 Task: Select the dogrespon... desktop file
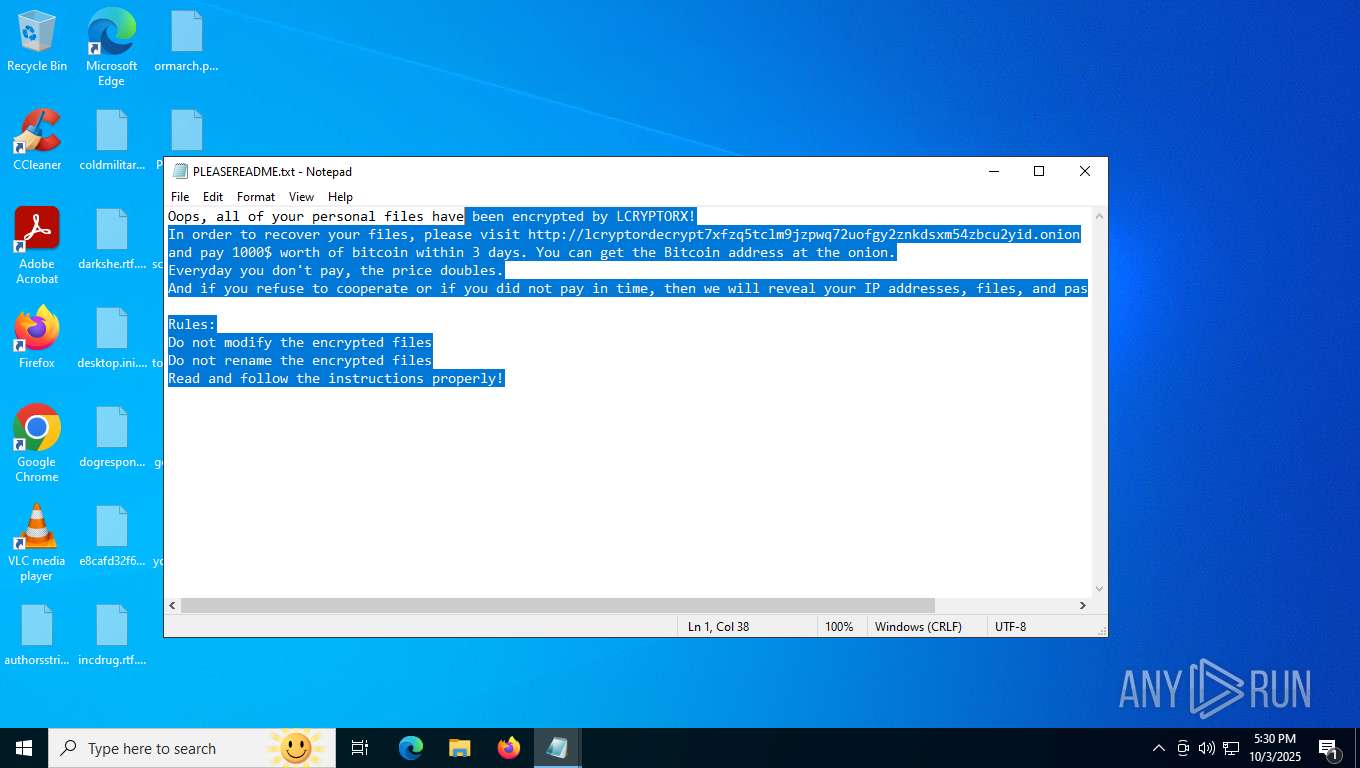pos(112,438)
